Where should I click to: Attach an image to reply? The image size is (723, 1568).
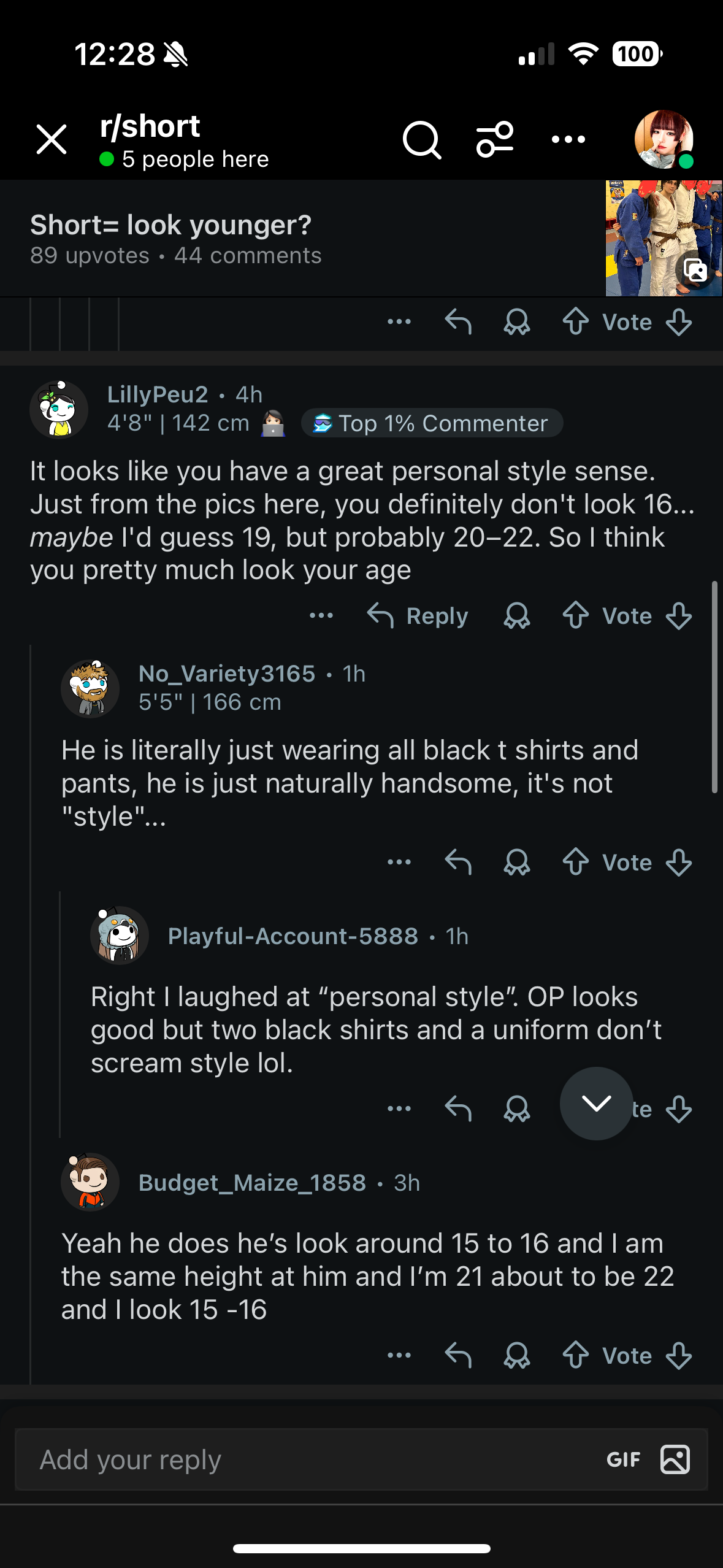coord(675,1460)
